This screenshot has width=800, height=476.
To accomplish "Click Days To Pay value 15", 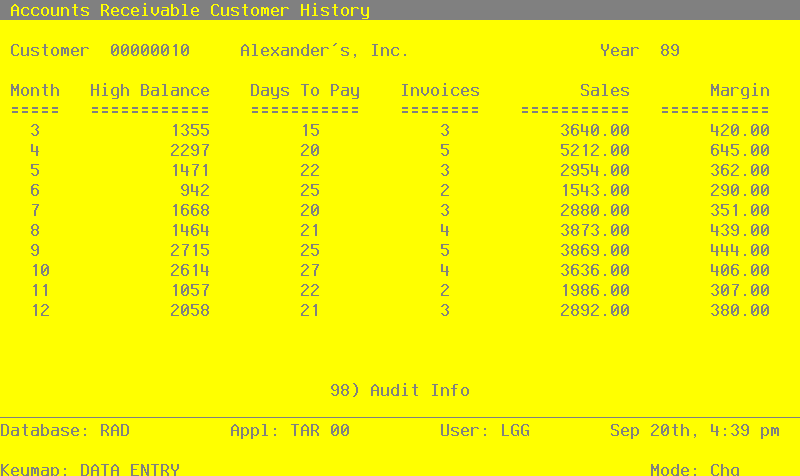I will [310, 131].
